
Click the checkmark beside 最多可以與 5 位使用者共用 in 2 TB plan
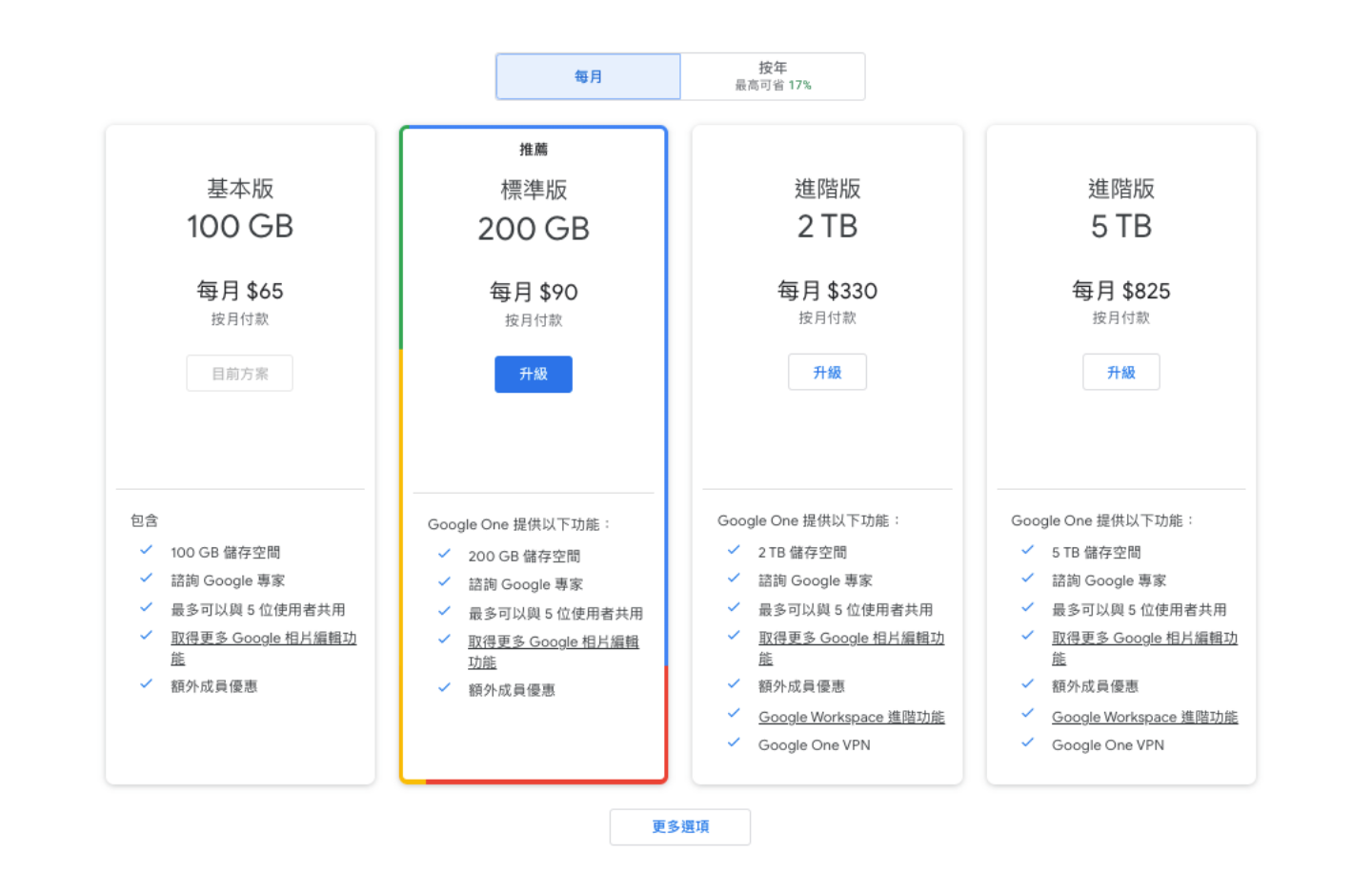pos(733,609)
